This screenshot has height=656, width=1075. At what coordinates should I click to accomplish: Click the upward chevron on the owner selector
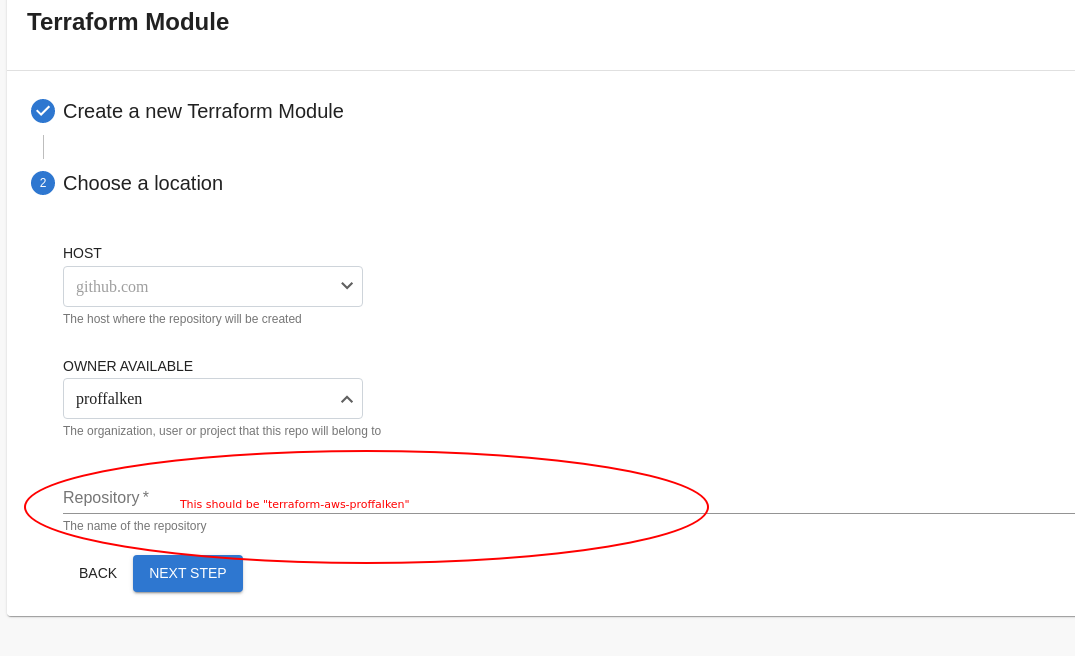(347, 398)
